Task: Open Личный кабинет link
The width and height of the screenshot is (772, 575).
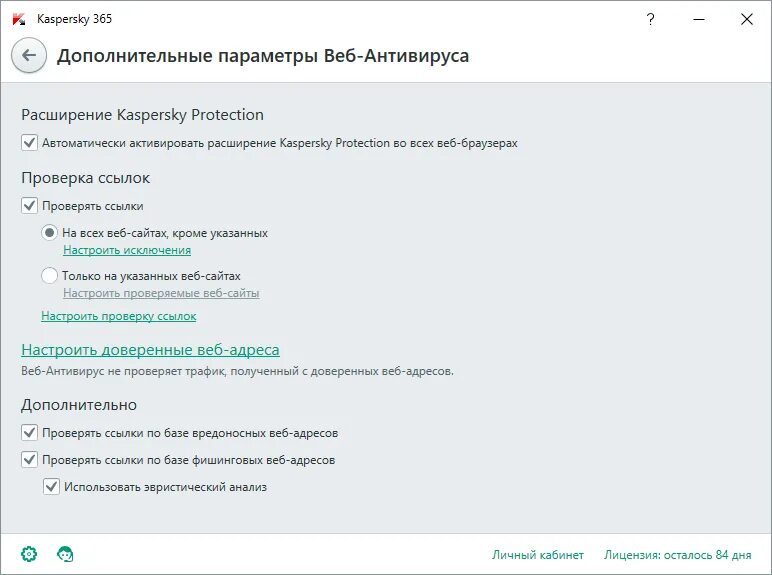Action: tap(538, 555)
